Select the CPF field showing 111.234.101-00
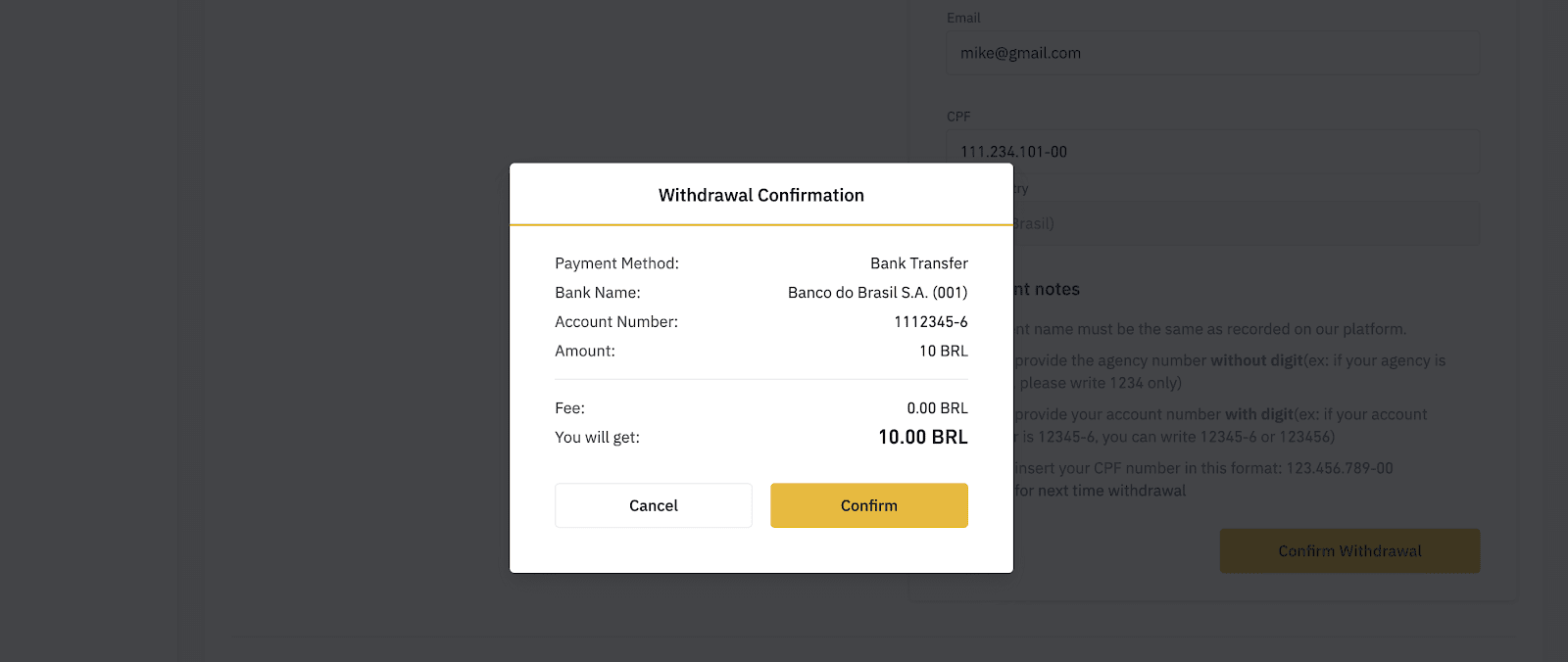 click(x=1212, y=152)
